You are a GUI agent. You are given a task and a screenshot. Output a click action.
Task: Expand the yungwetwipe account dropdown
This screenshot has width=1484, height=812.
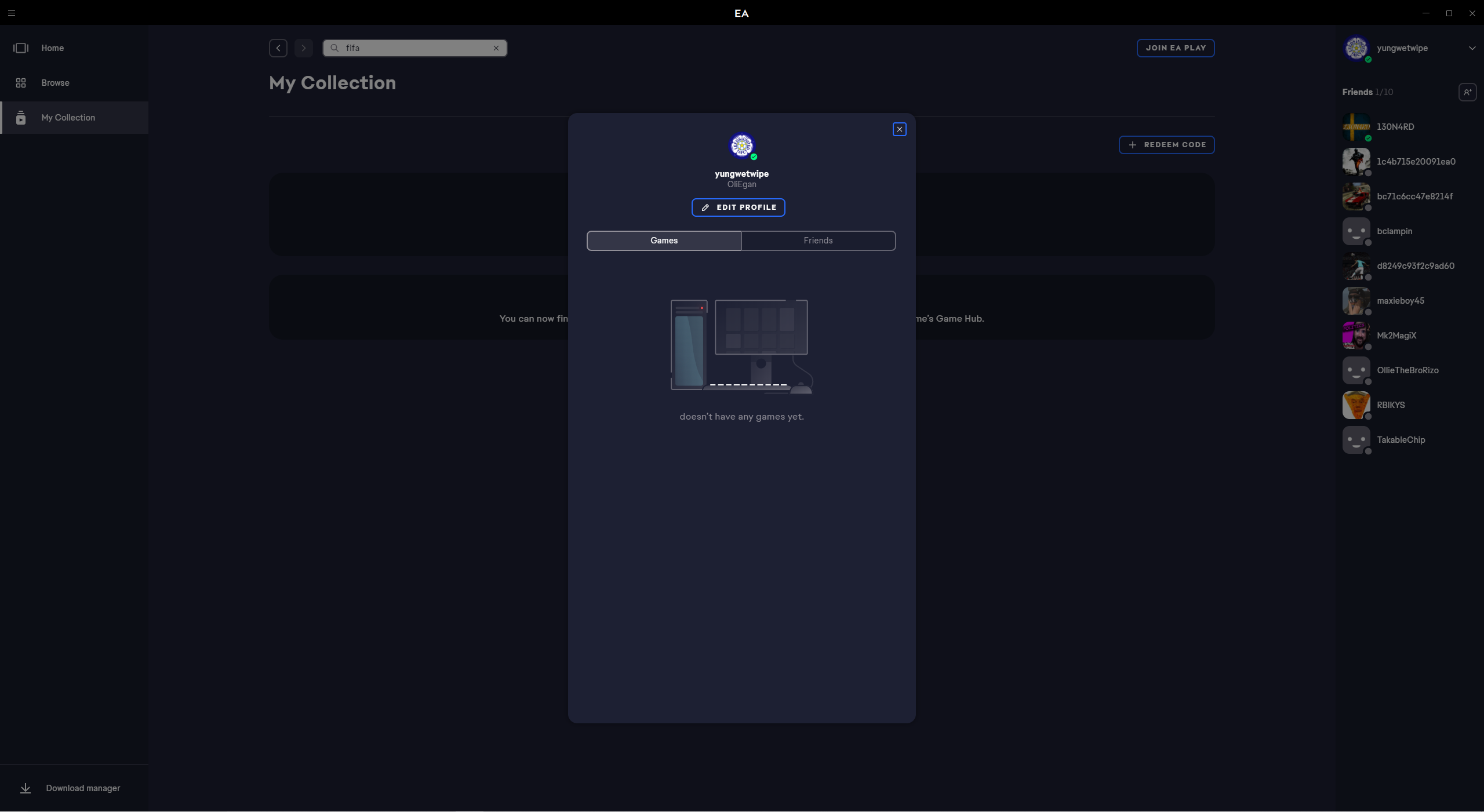coord(1472,48)
